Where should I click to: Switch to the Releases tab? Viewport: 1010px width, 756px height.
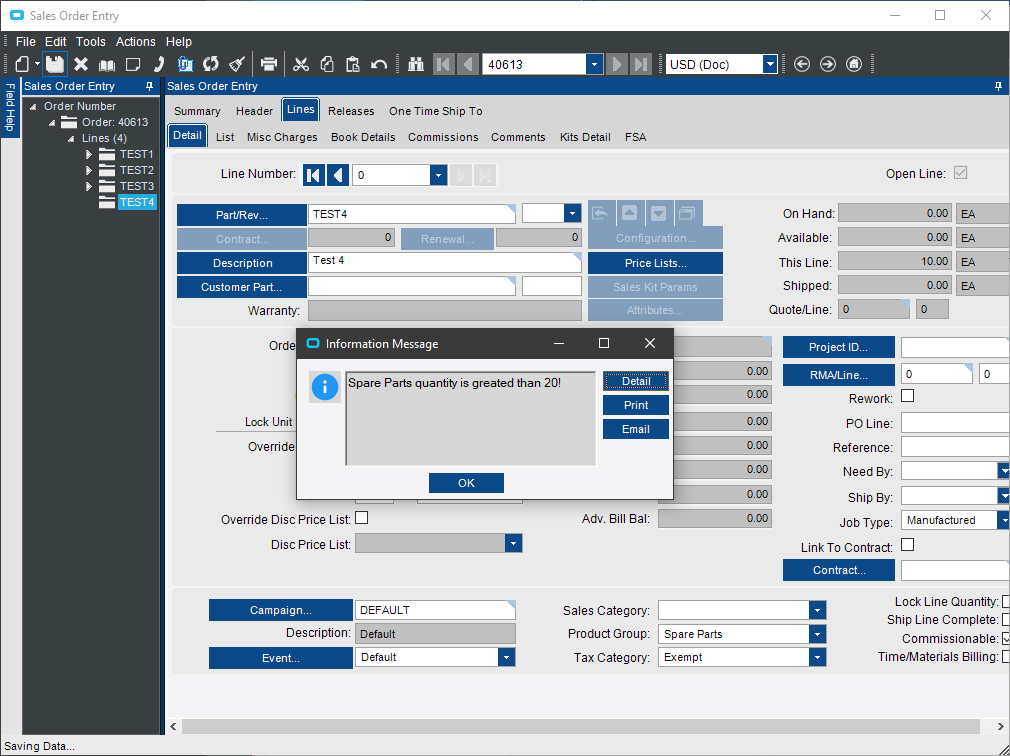click(351, 111)
